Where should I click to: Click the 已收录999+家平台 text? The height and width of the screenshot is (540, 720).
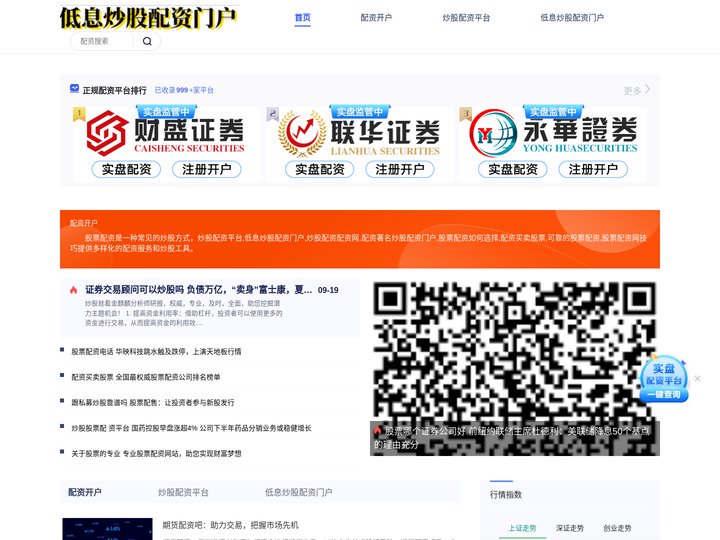(184, 90)
